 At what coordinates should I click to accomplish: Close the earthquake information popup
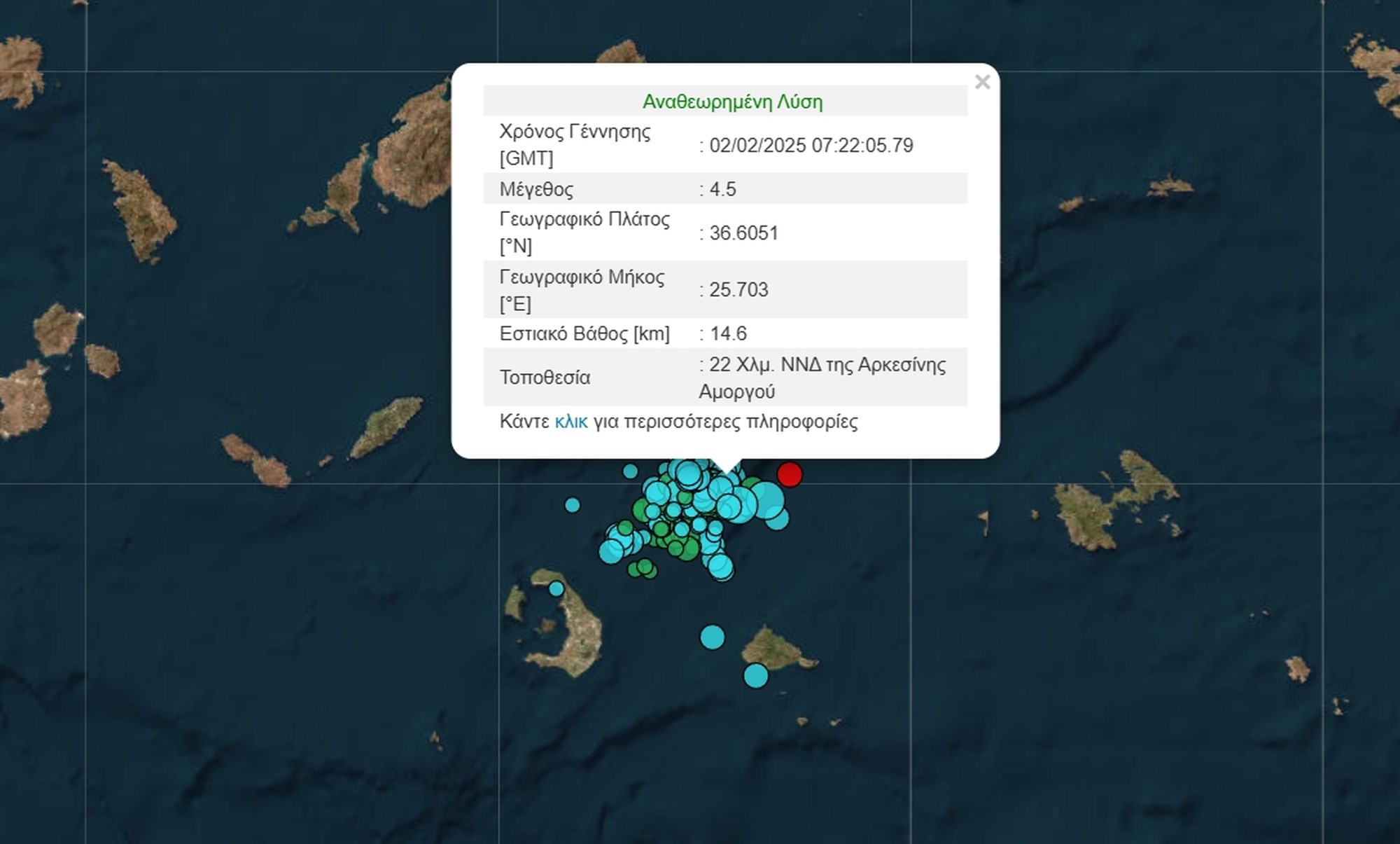tap(984, 81)
